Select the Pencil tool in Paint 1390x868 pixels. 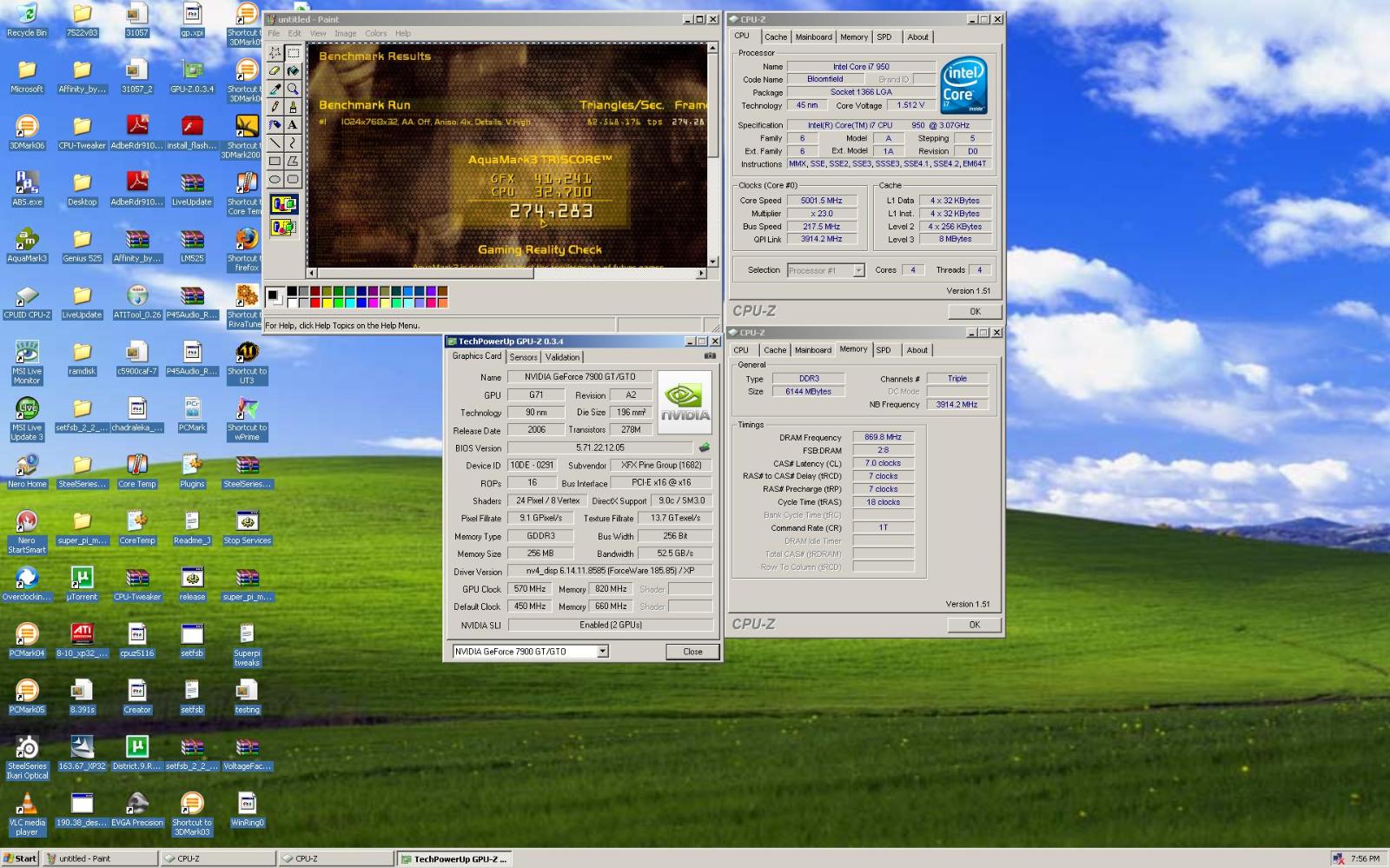pos(275,107)
